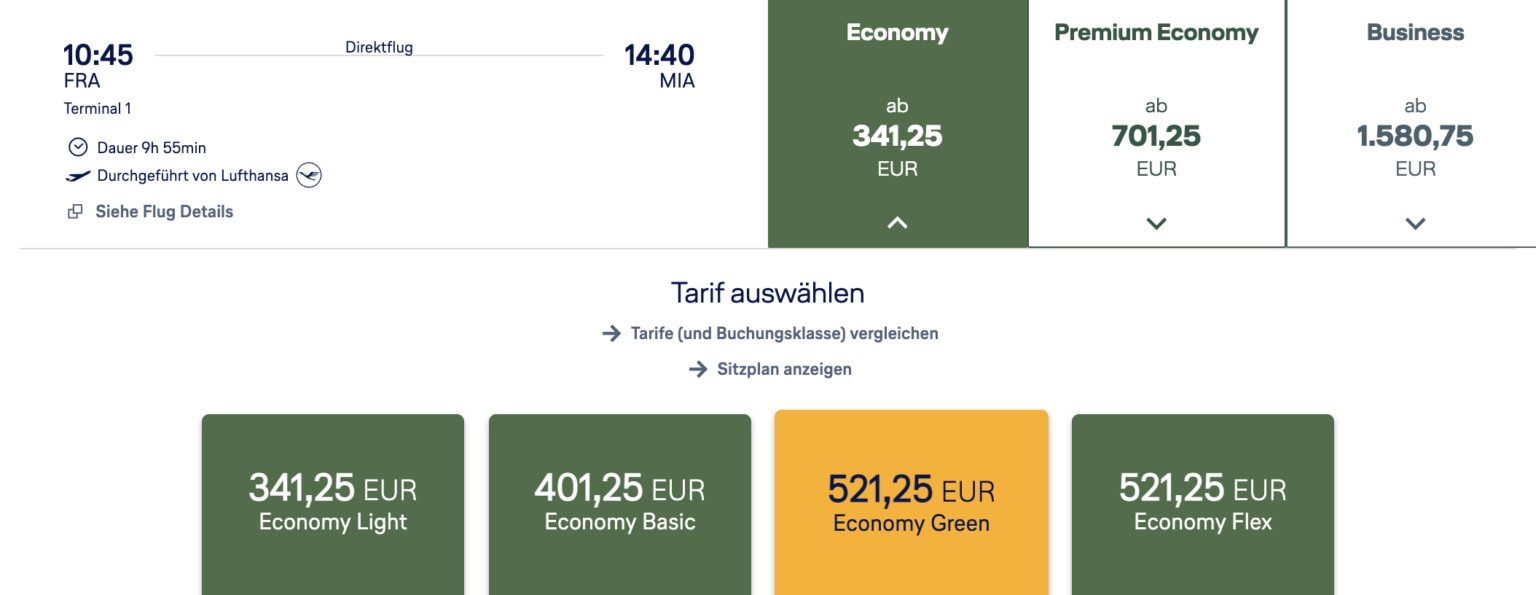
Task: Select the Economy Basic fare priced 401,25 EUR
Action: pyautogui.click(x=619, y=500)
